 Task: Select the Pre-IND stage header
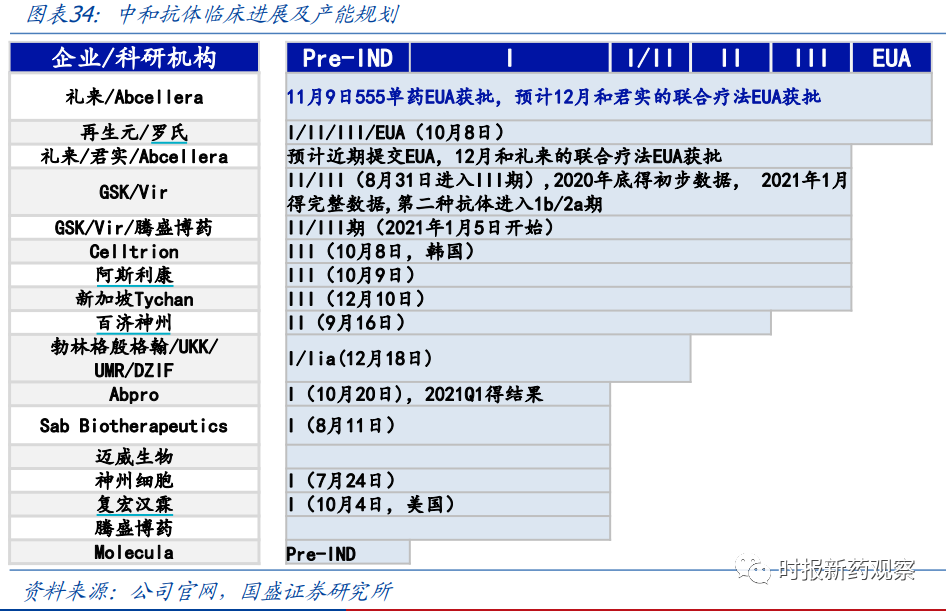348,58
